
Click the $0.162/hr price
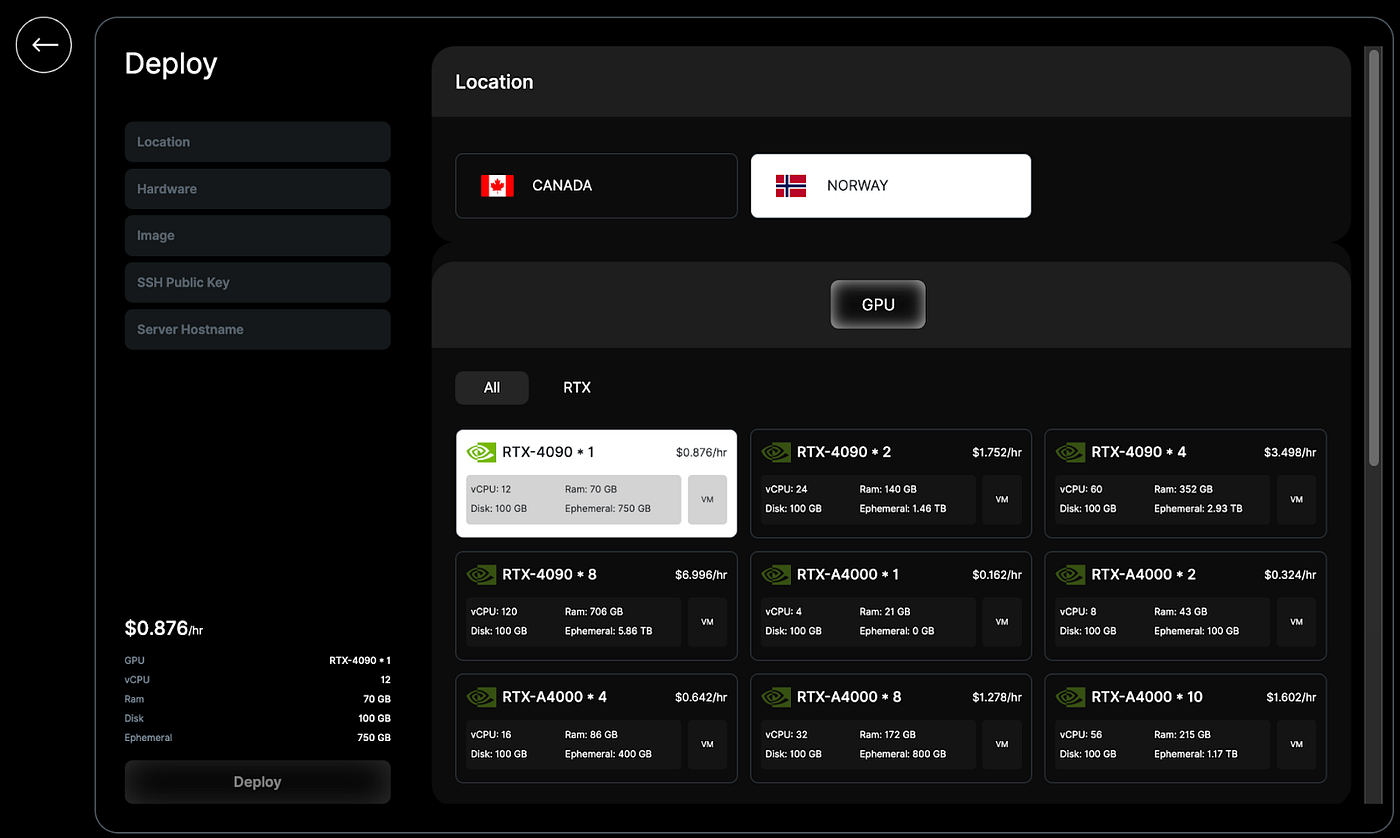pyautogui.click(x=997, y=575)
